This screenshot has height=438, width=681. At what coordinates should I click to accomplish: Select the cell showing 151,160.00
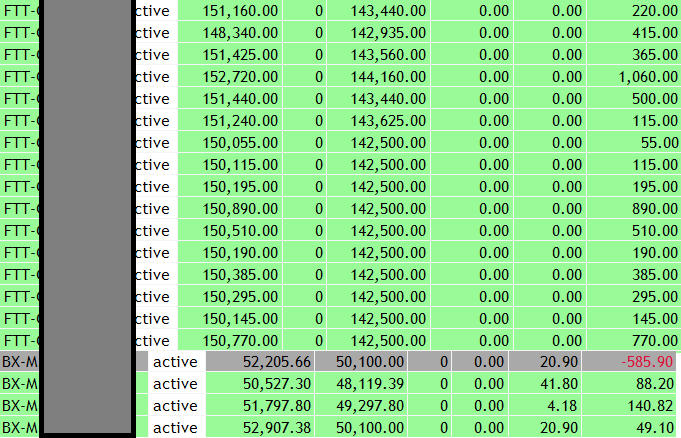click(230, 10)
